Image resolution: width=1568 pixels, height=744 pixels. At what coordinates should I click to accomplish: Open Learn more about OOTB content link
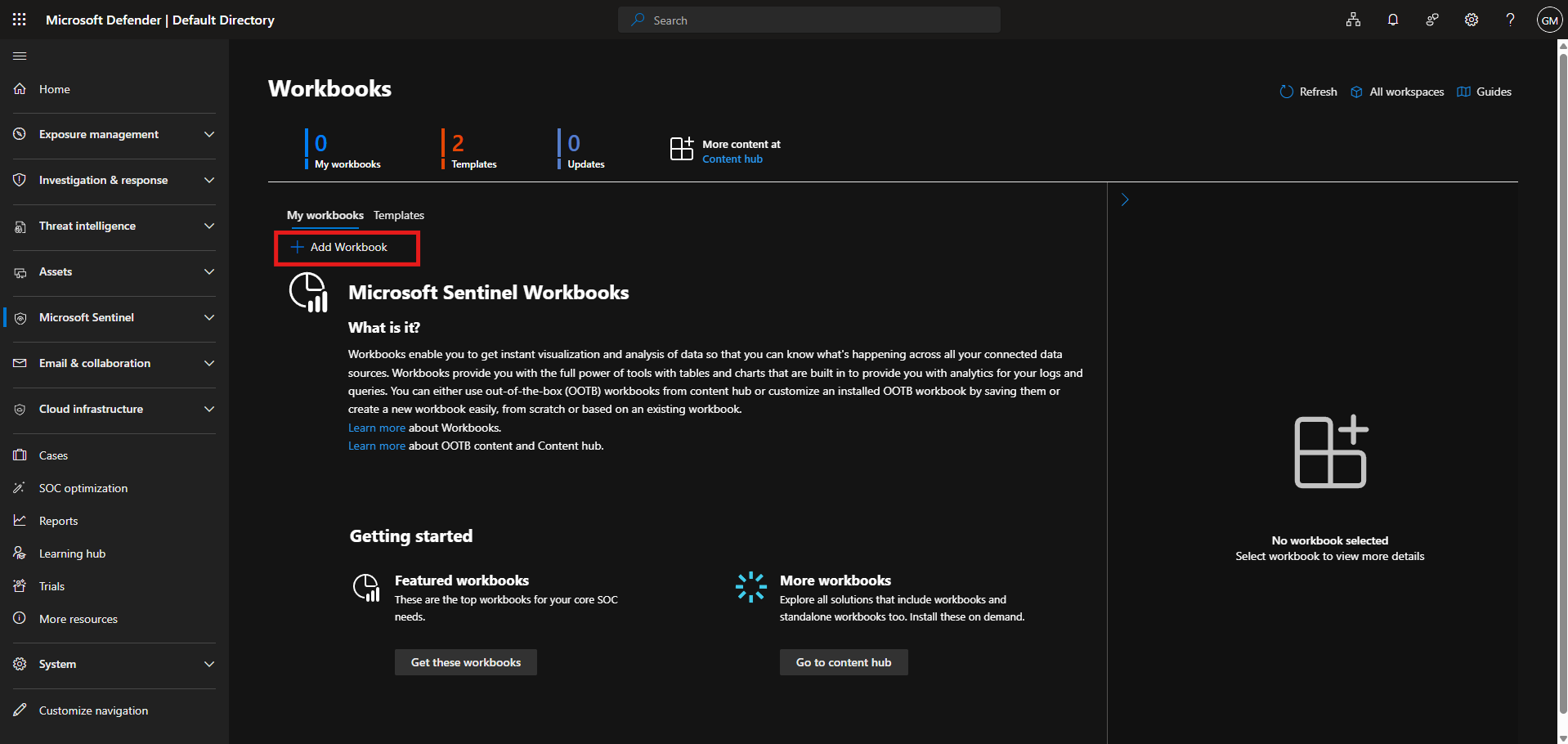pyautogui.click(x=377, y=446)
